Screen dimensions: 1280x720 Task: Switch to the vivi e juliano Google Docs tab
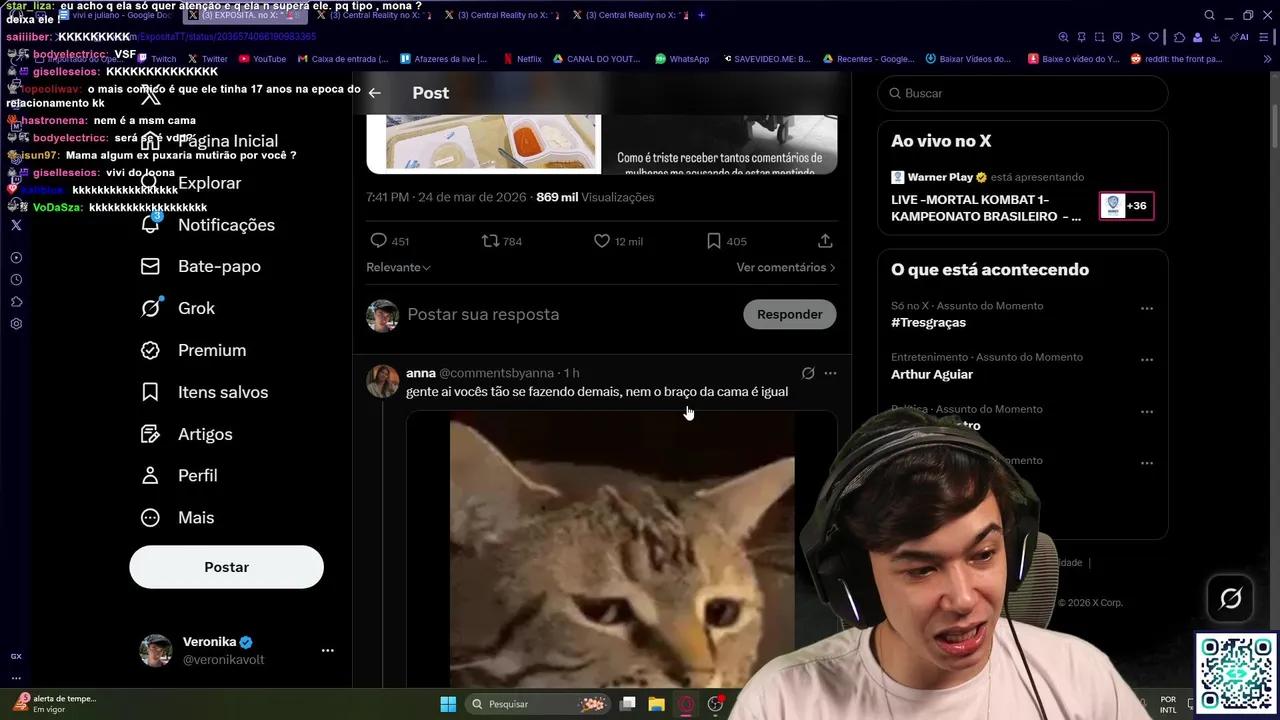(x=115, y=15)
